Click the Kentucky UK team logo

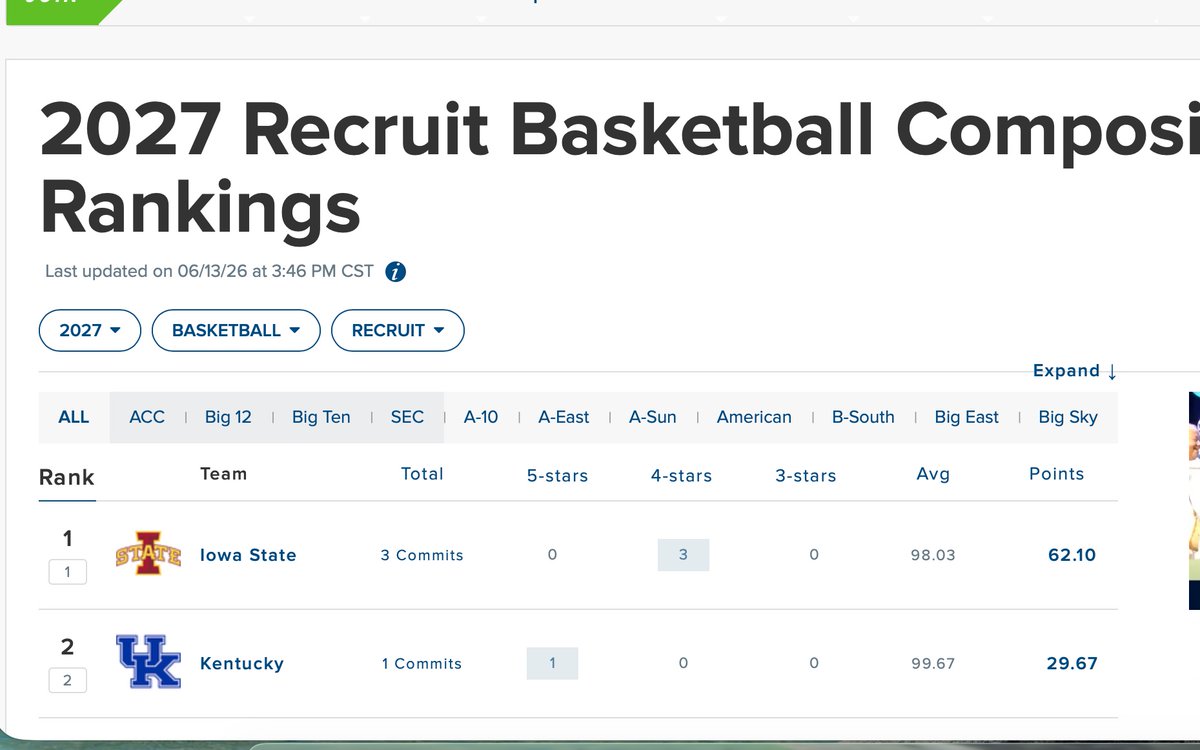(148, 662)
